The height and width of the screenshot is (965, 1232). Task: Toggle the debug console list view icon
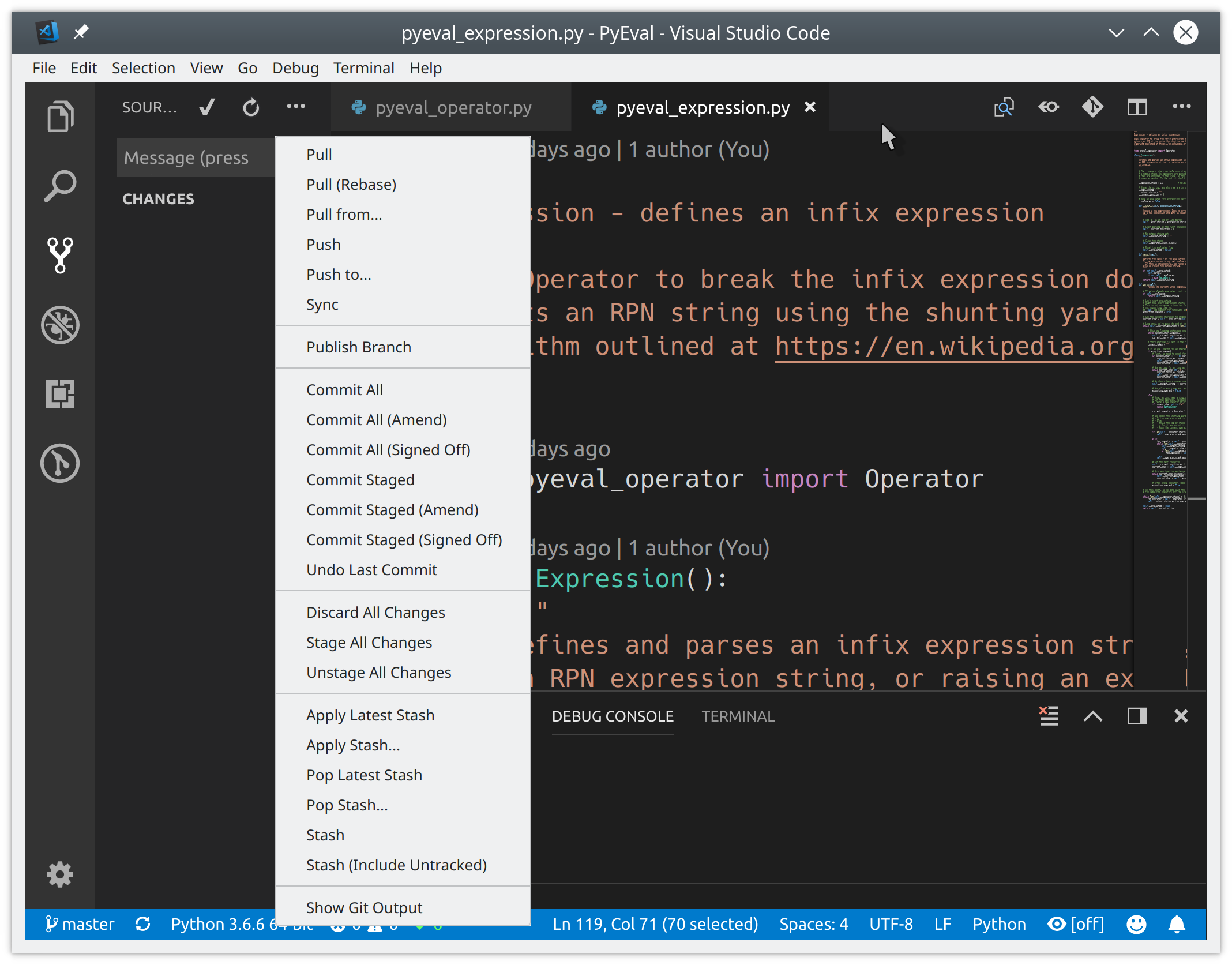click(x=1050, y=716)
